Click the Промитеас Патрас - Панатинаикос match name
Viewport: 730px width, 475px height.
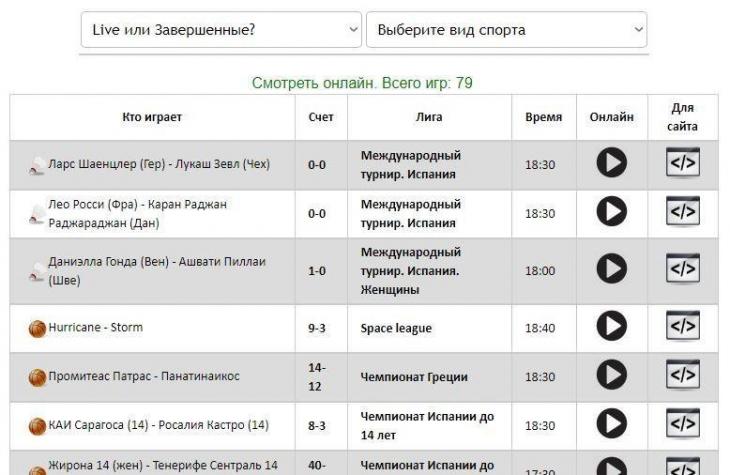pyautogui.click(x=144, y=377)
